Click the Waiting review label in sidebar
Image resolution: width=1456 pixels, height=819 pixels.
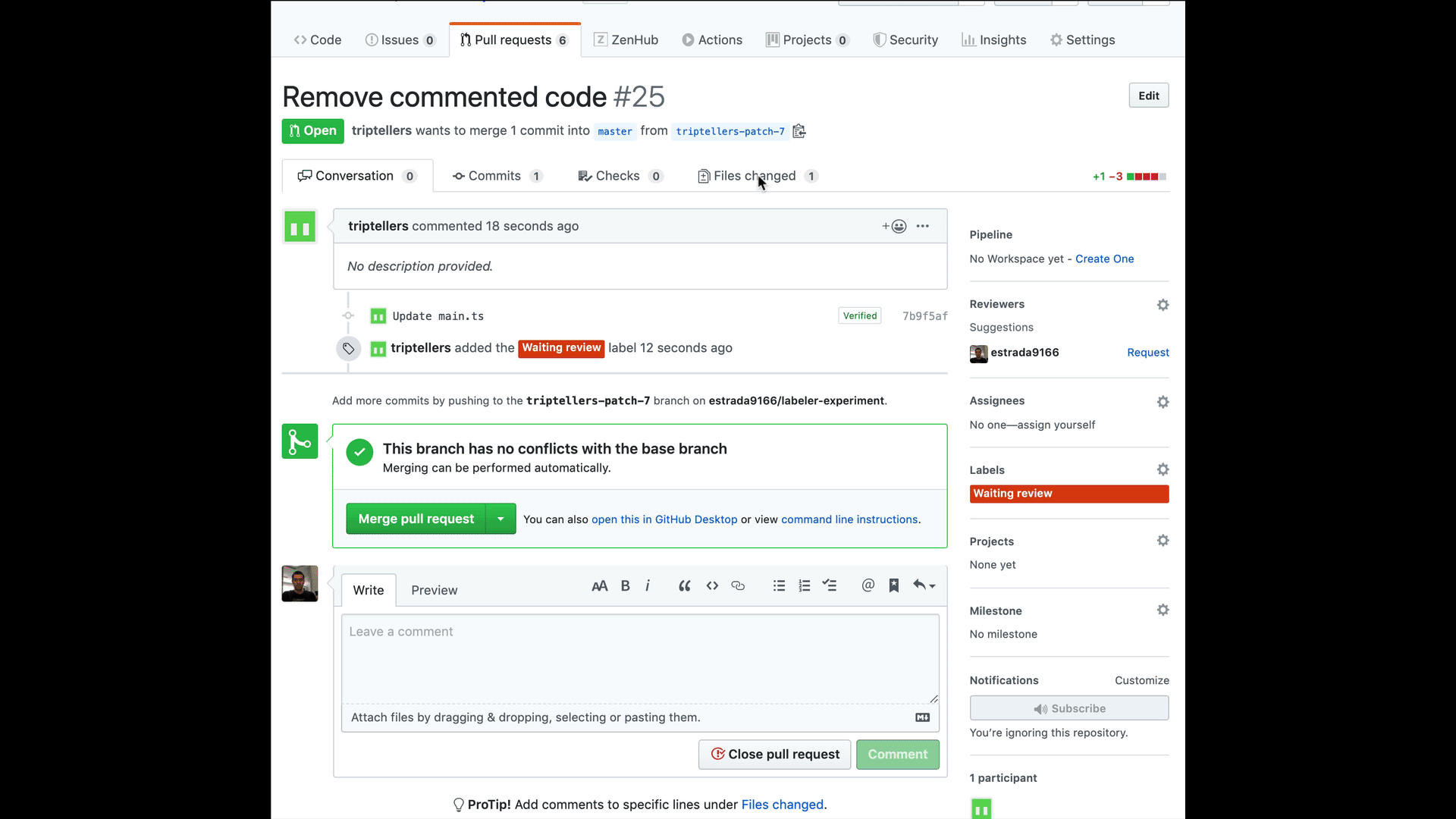[1069, 494]
